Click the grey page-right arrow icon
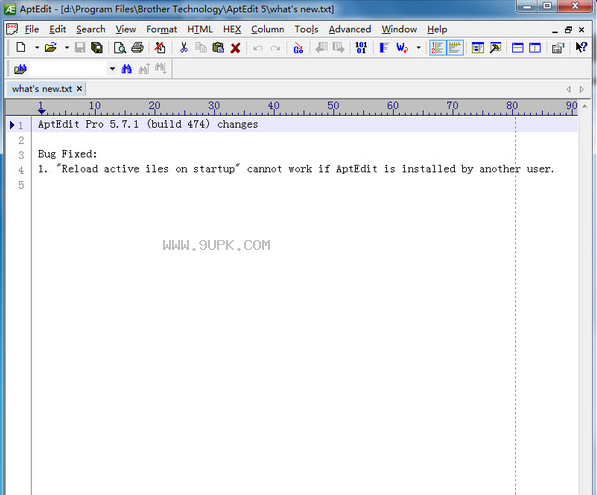This screenshot has height=495, width=597. (x=338, y=48)
